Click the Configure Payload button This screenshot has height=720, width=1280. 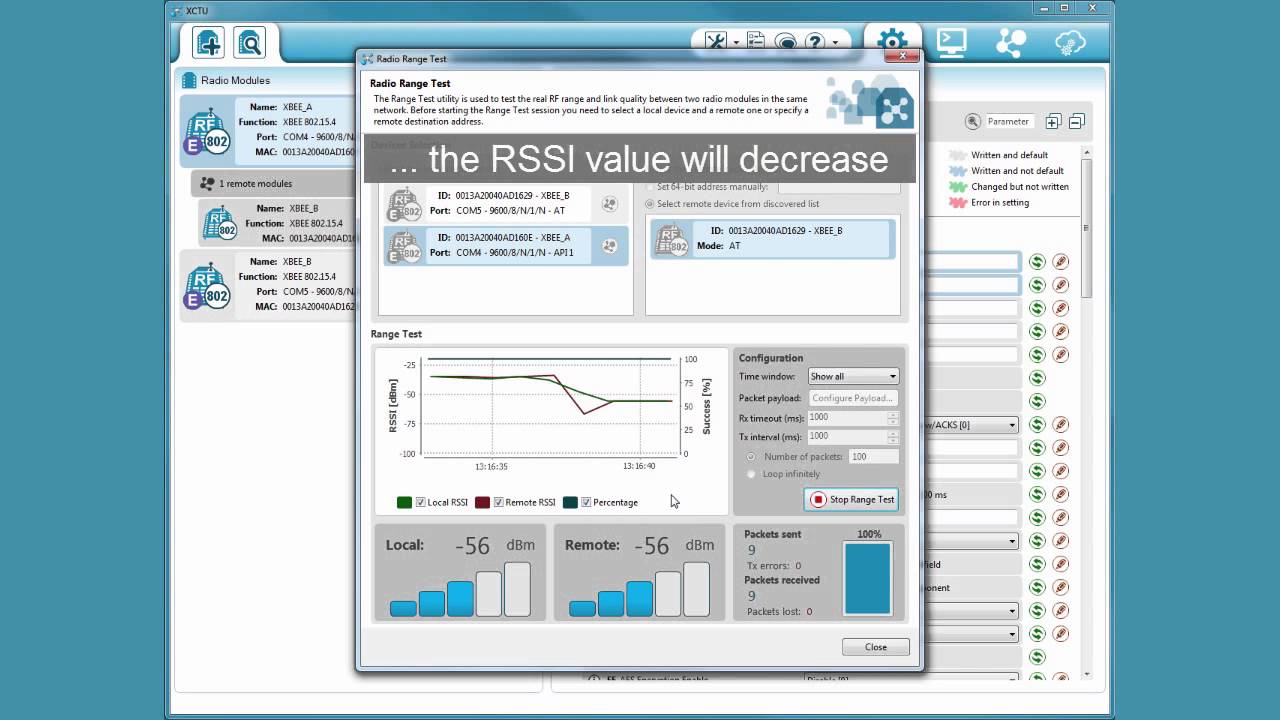[x=853, y=398]
